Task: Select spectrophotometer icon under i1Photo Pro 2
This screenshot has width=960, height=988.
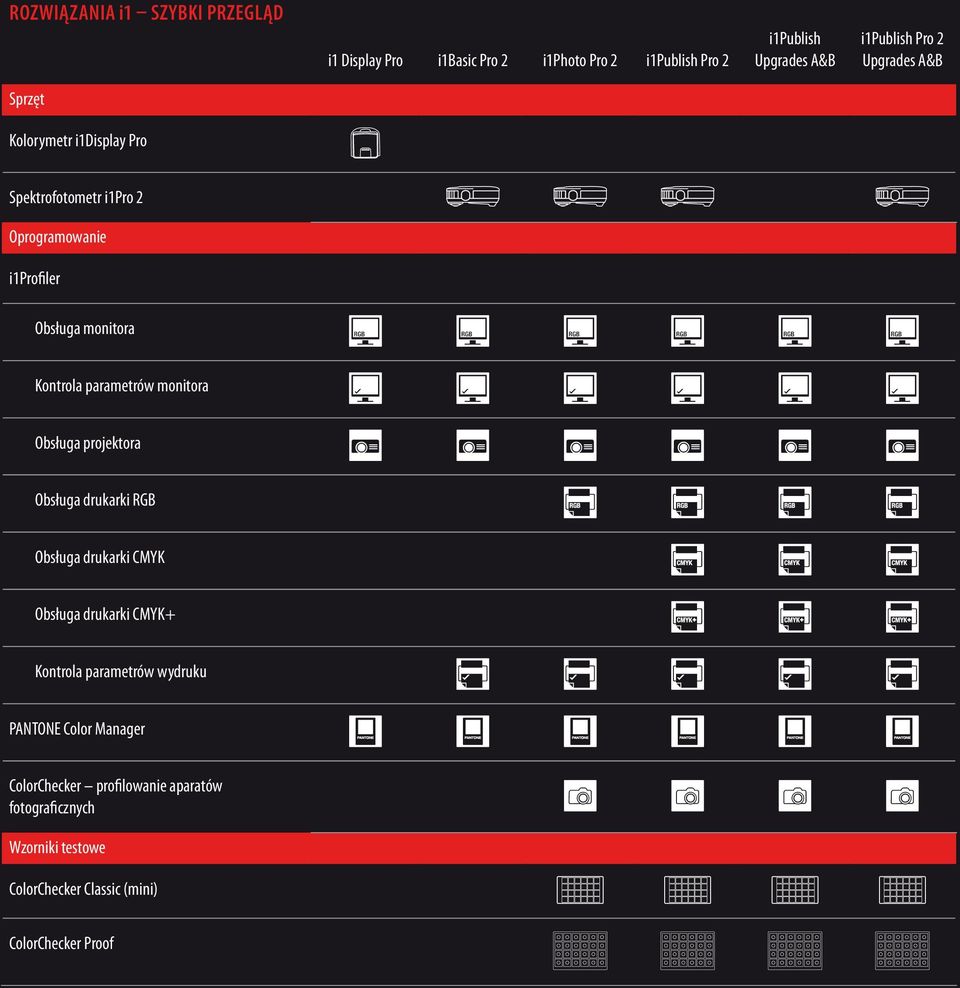Action: coord(580,196)
